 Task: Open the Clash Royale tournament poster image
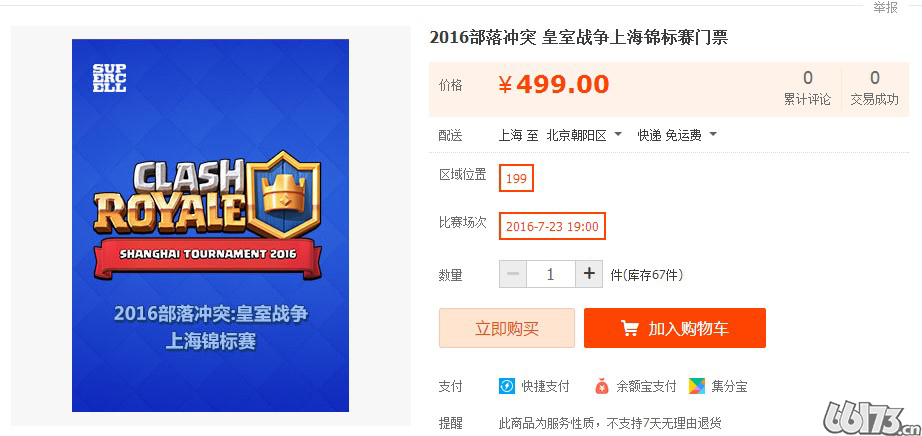tap(211, 225)
